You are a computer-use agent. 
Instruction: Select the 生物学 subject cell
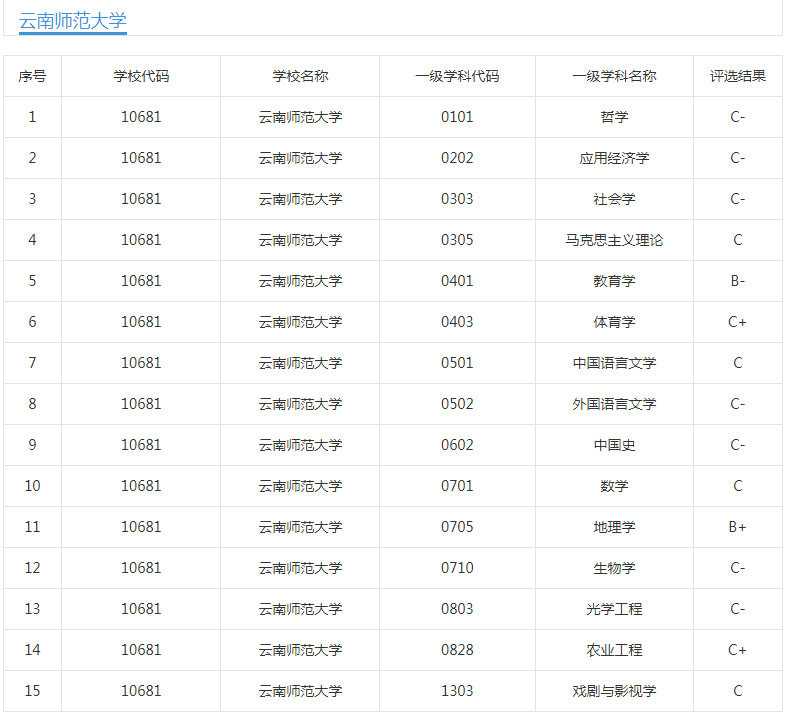tap(614, 568)
